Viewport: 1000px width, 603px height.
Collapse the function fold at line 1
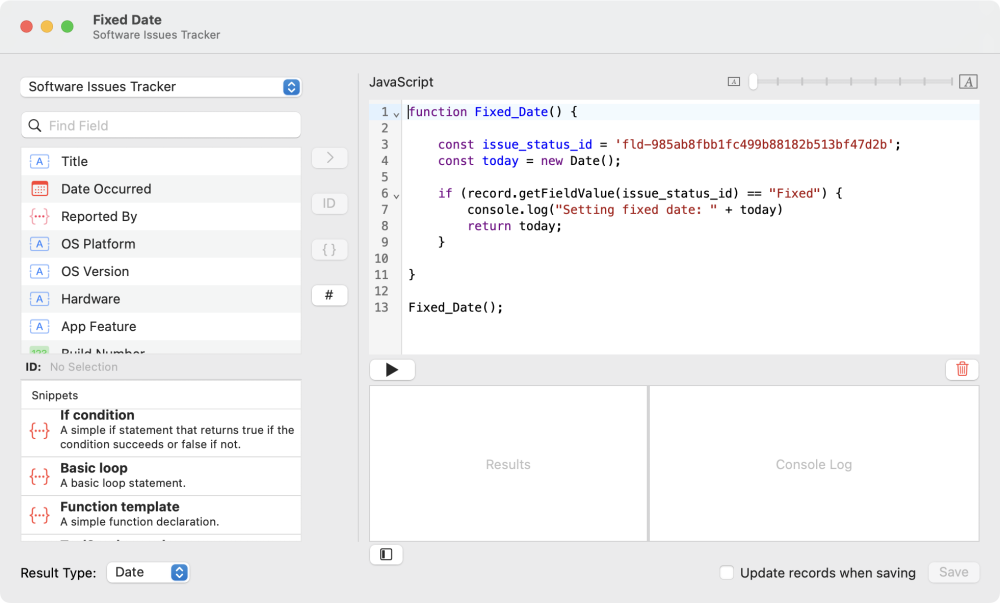point(396,112)
